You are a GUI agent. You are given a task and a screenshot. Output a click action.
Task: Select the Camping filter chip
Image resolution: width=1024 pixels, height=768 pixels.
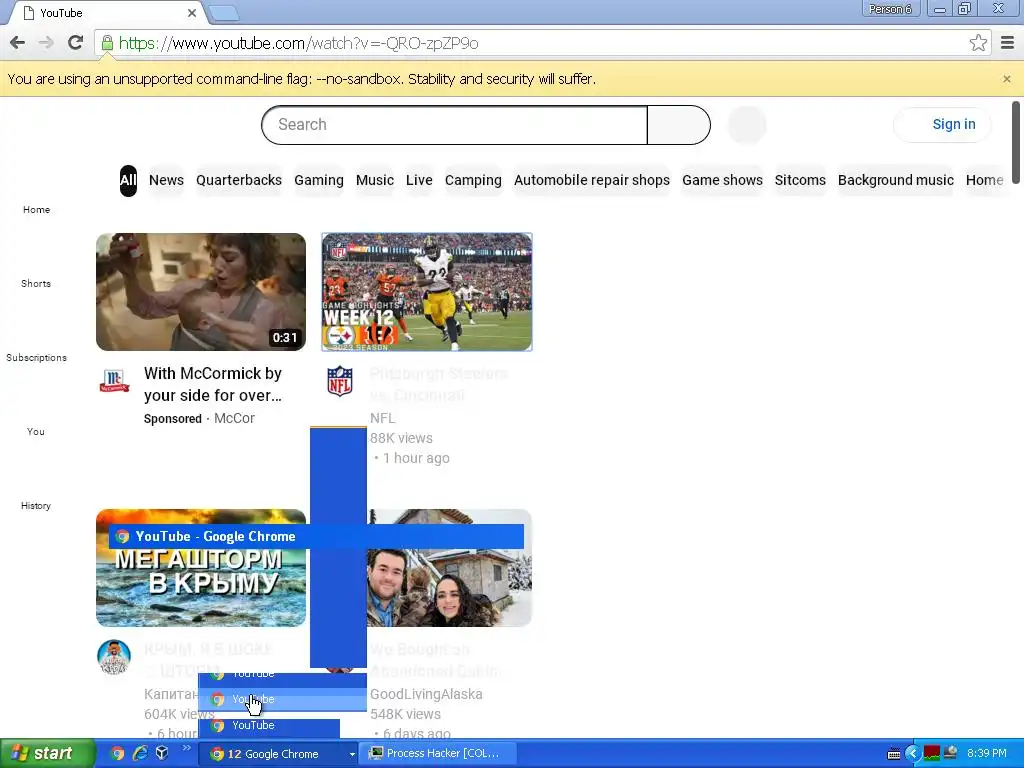point(473,180)
